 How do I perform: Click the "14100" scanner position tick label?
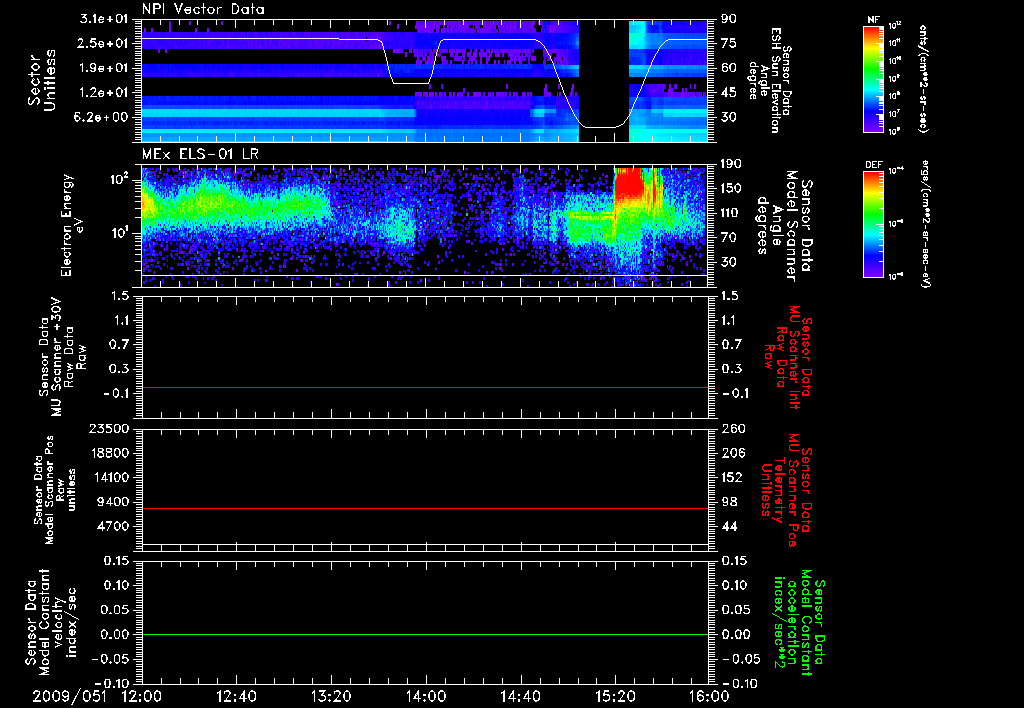coord(108,477)
